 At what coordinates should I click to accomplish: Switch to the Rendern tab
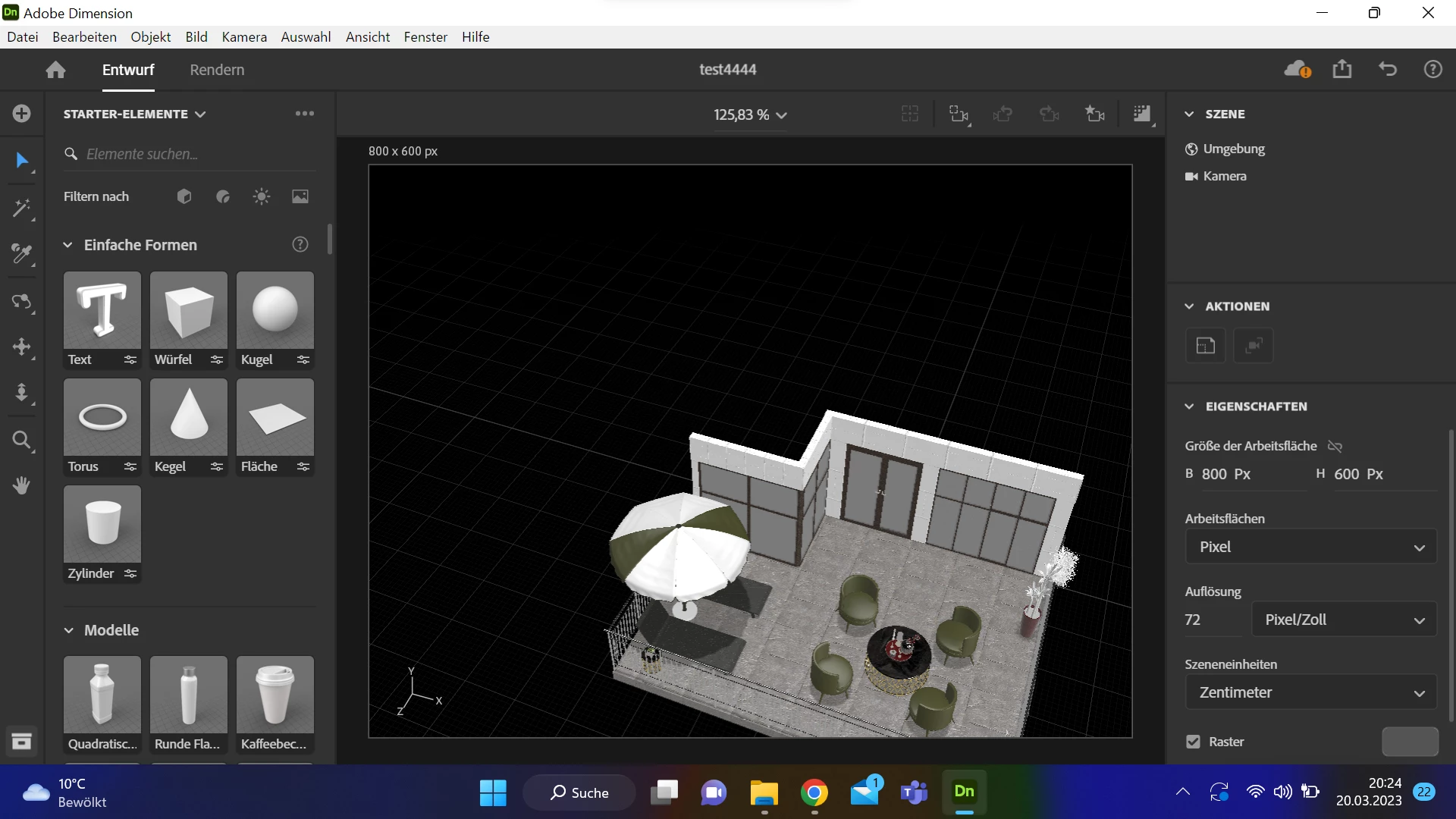point(217,70)
